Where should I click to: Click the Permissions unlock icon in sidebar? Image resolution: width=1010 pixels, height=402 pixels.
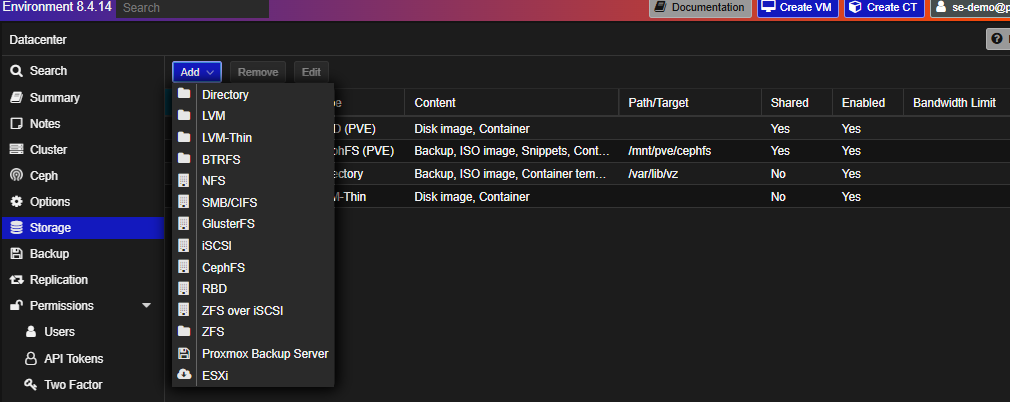tap(17, 305)
